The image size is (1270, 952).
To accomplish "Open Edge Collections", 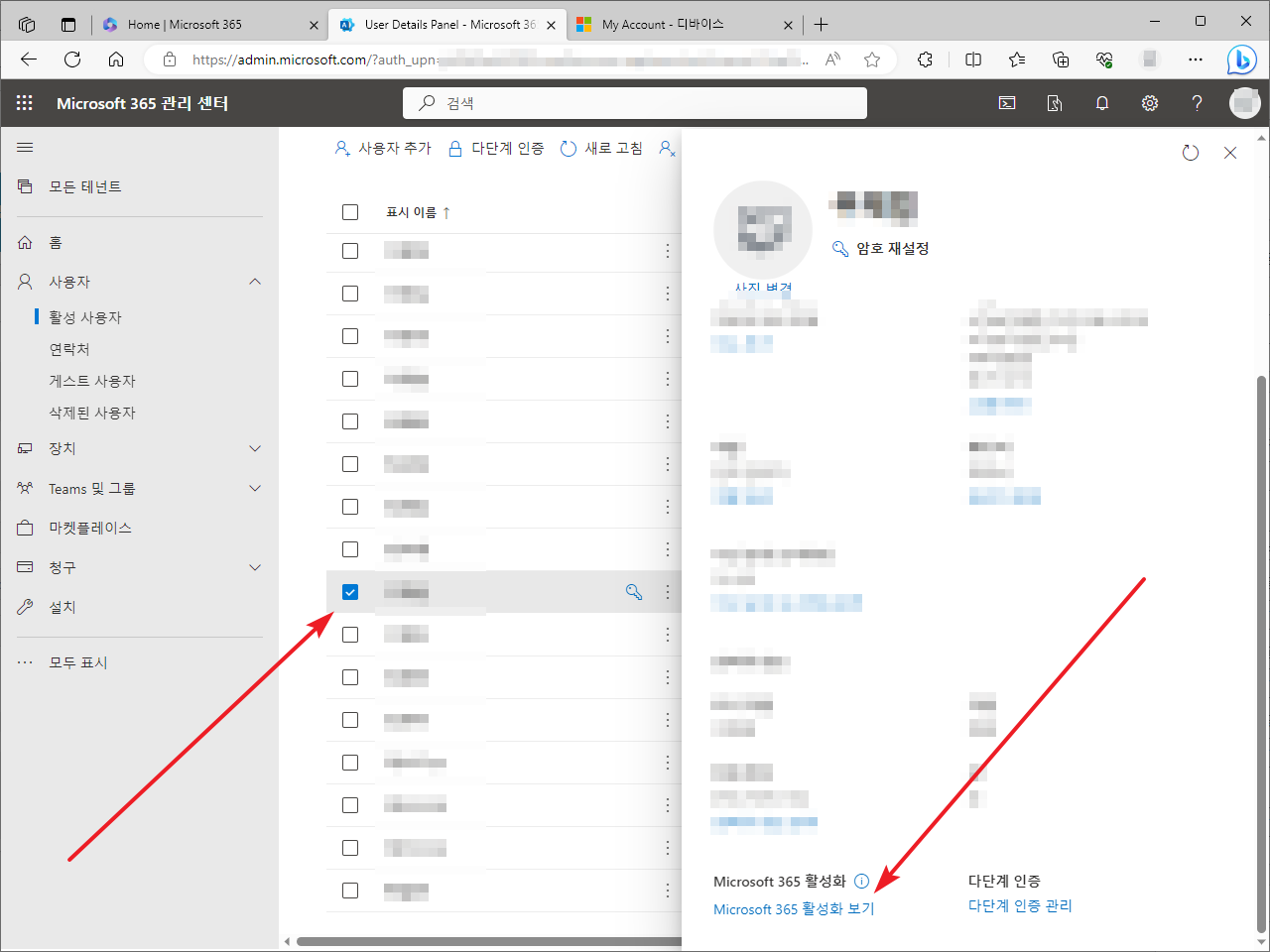I will pyautogui.click(x=1061, y=59).
